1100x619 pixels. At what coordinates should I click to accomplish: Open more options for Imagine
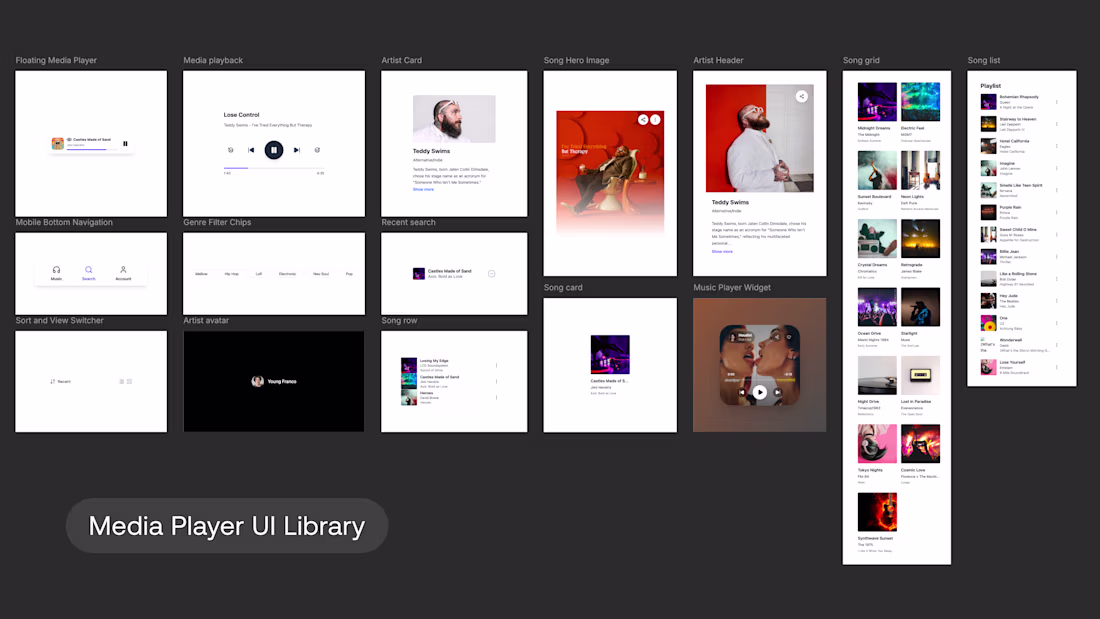click(1057, 168)
